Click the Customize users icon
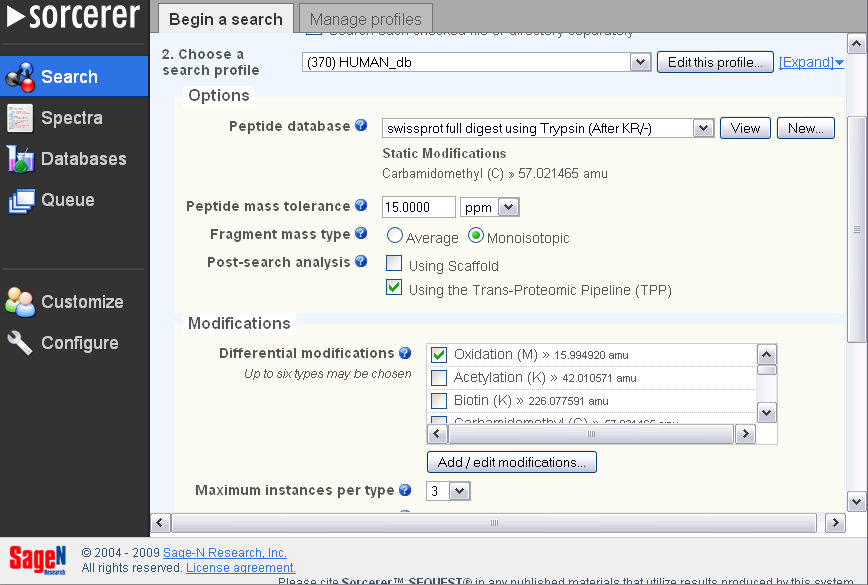Screen dimensions: 868x585 click(x=20, y=302)
